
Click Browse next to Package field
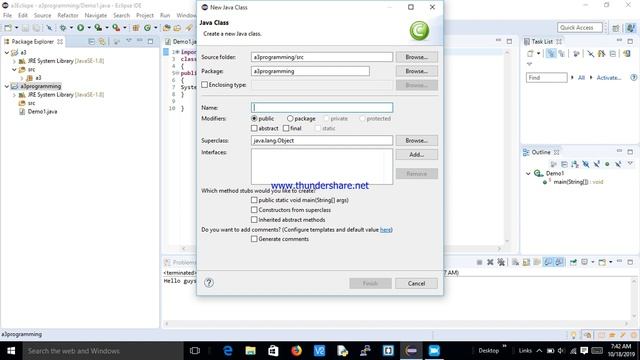pyautogui.click(x=417, y=71)
